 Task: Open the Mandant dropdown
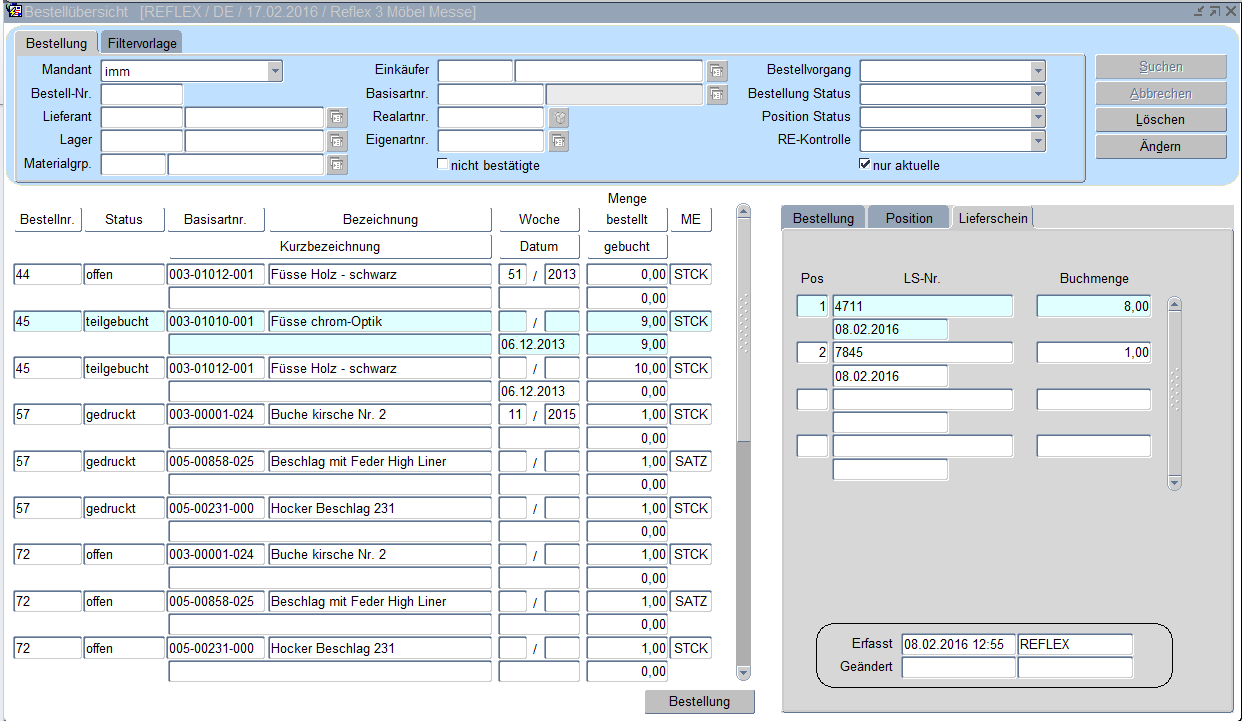pyautogui.click(x=274, y=71)
